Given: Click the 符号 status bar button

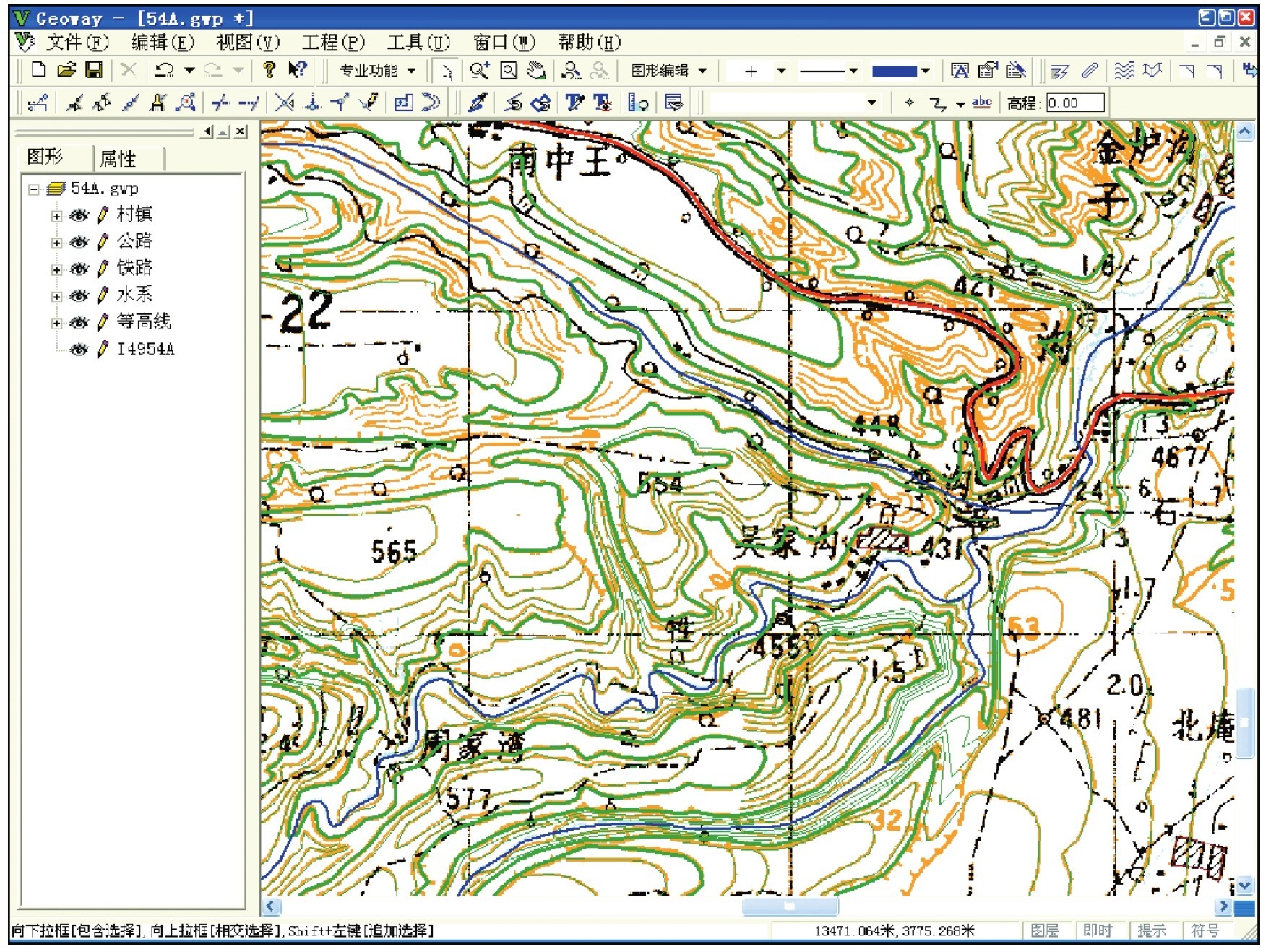Looking at the screenshot, I should (x=1205, y=930).
